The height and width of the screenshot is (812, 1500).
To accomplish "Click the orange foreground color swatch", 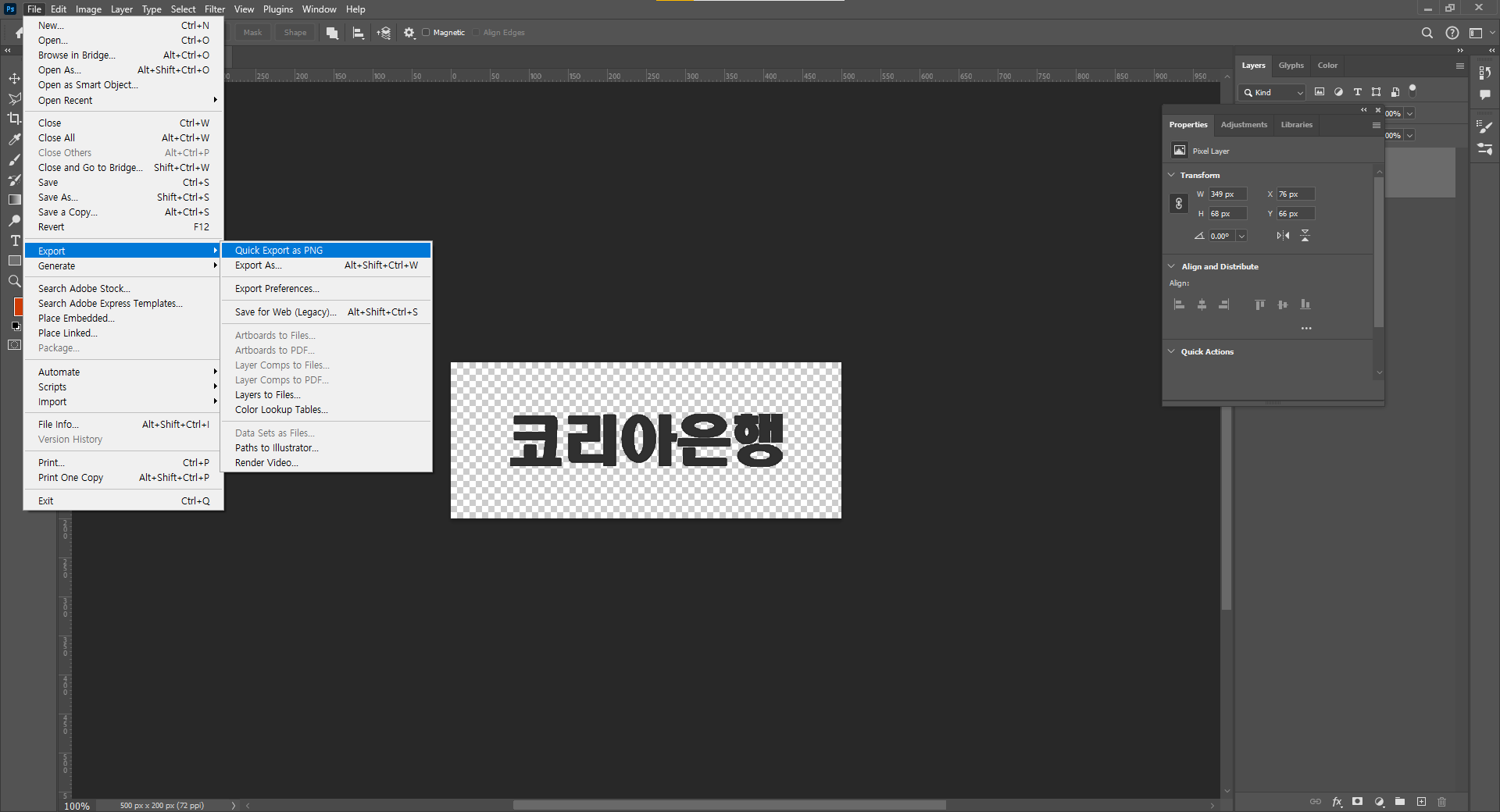I will tap(18, 306).
